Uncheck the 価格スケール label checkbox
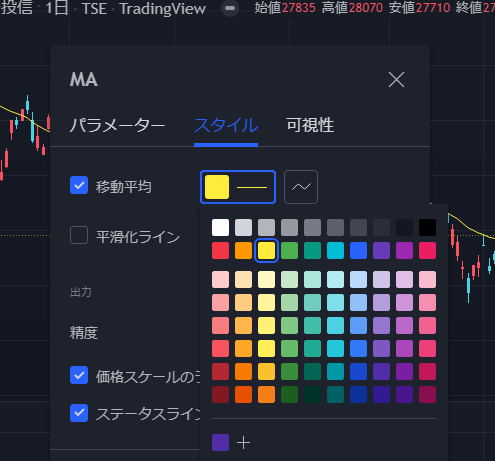 click(x=79, y=375)
